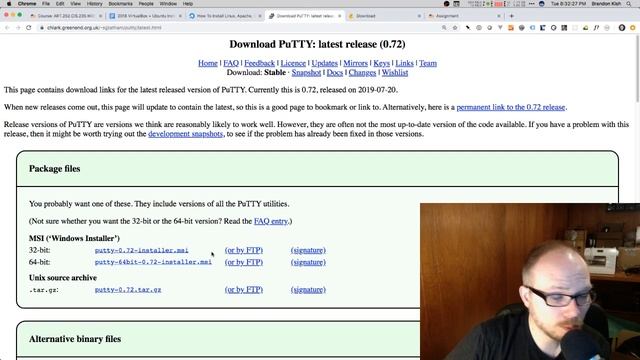
Task: Open the Team link
Action: click(428, 63)
